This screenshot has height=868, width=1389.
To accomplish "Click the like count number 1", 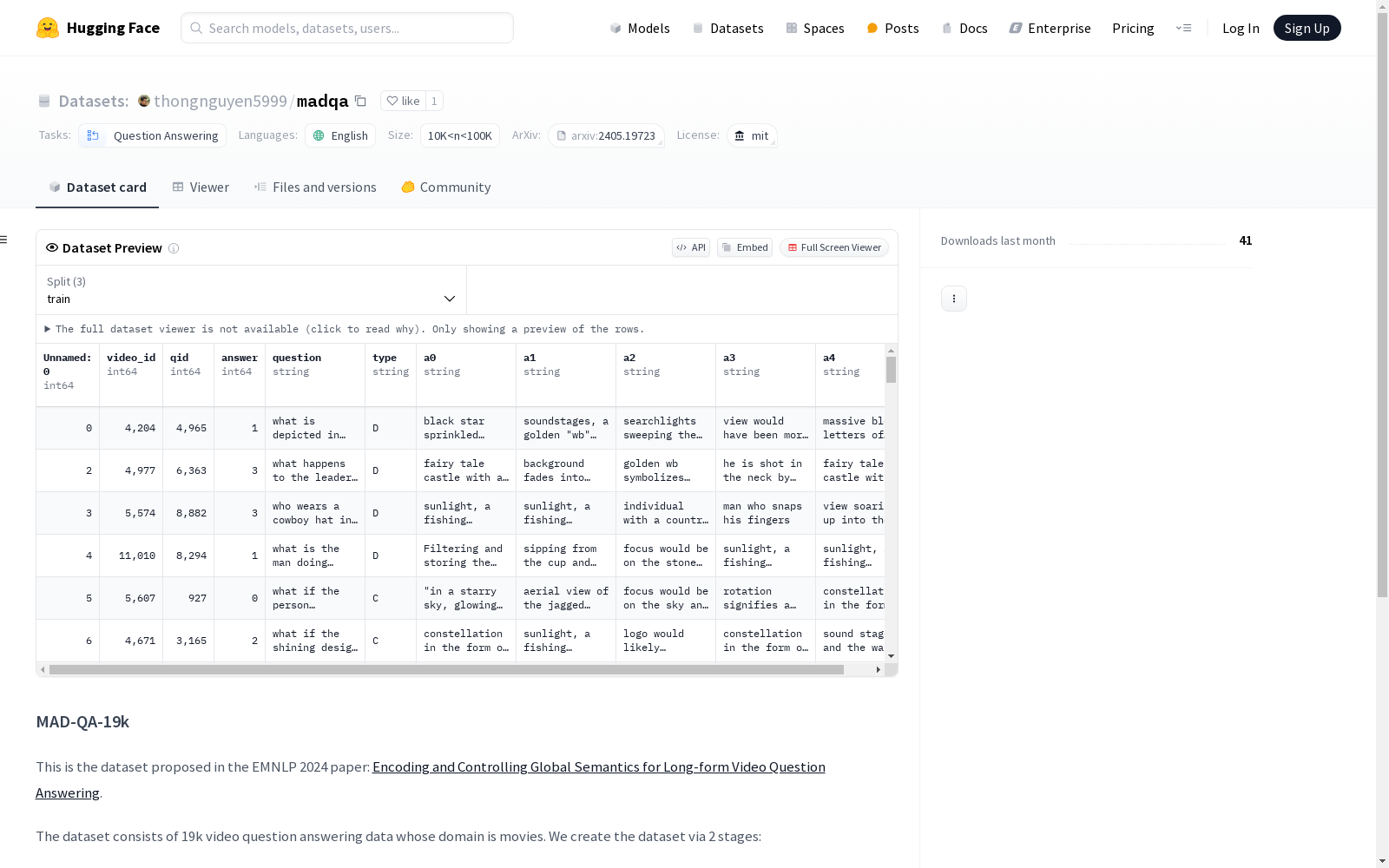I will click(434, 101).
